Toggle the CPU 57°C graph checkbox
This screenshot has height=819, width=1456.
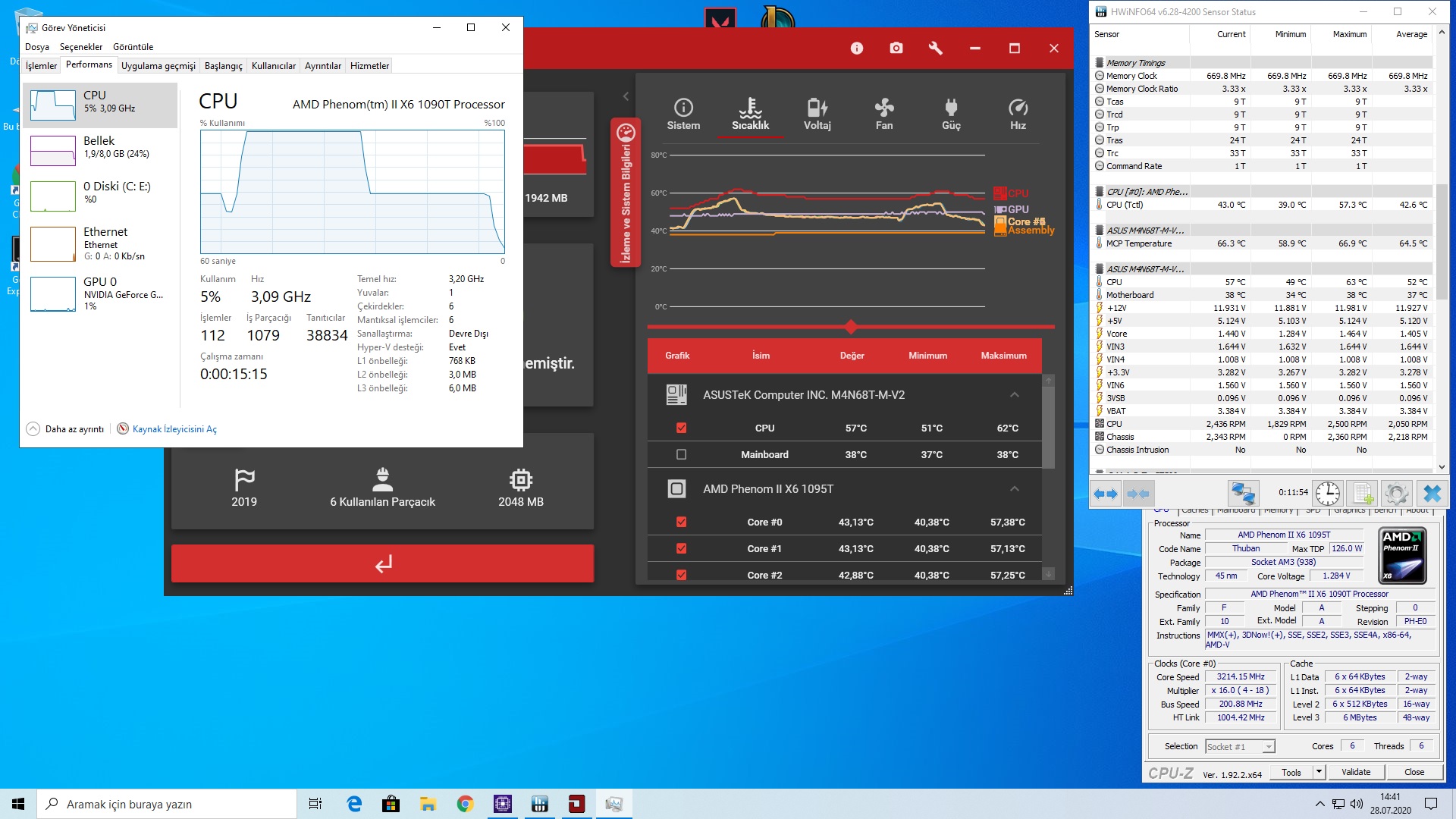click(681, 428)
